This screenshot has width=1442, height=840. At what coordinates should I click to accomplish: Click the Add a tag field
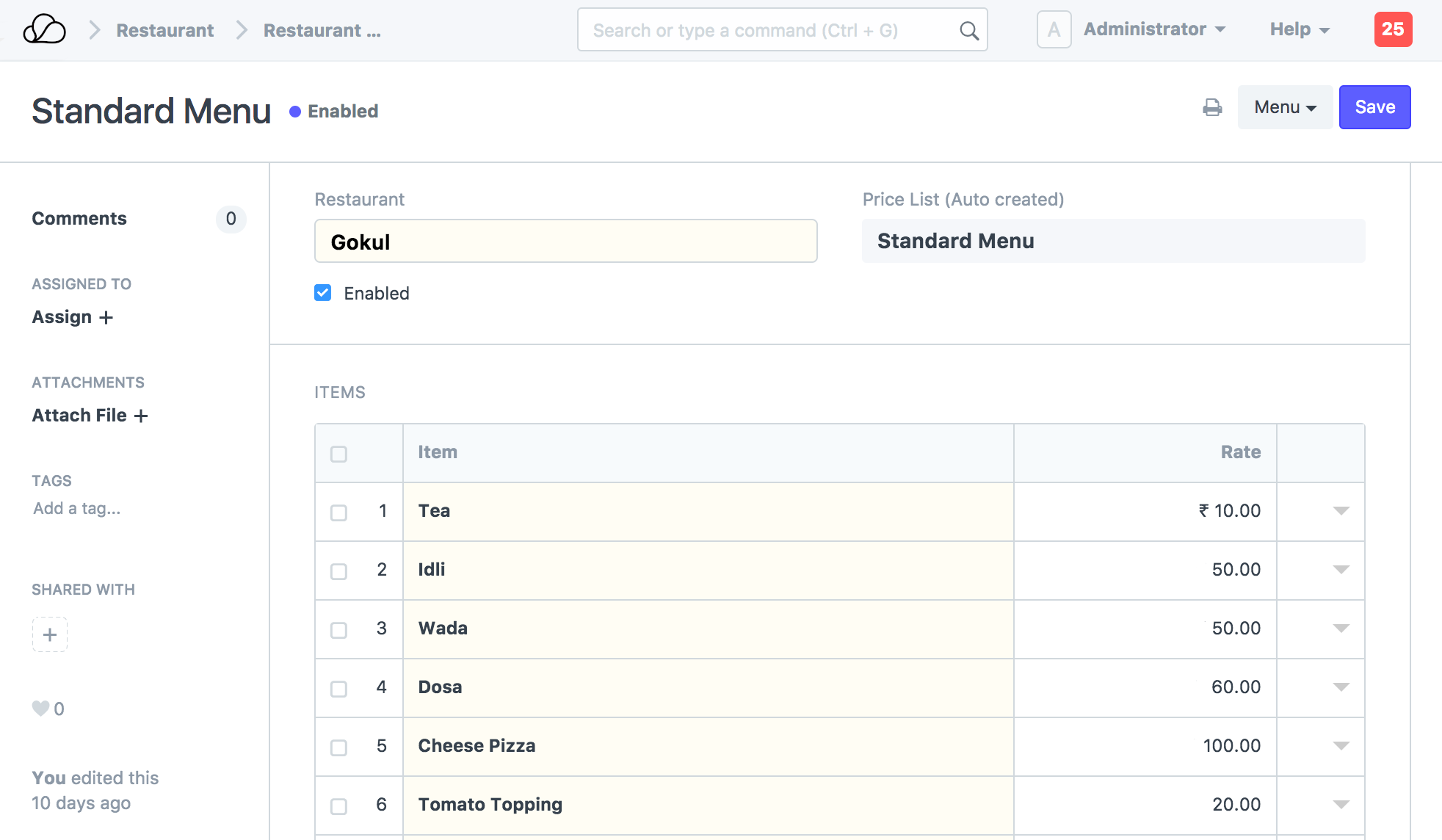pyautogui.click(x=77, y=509)
